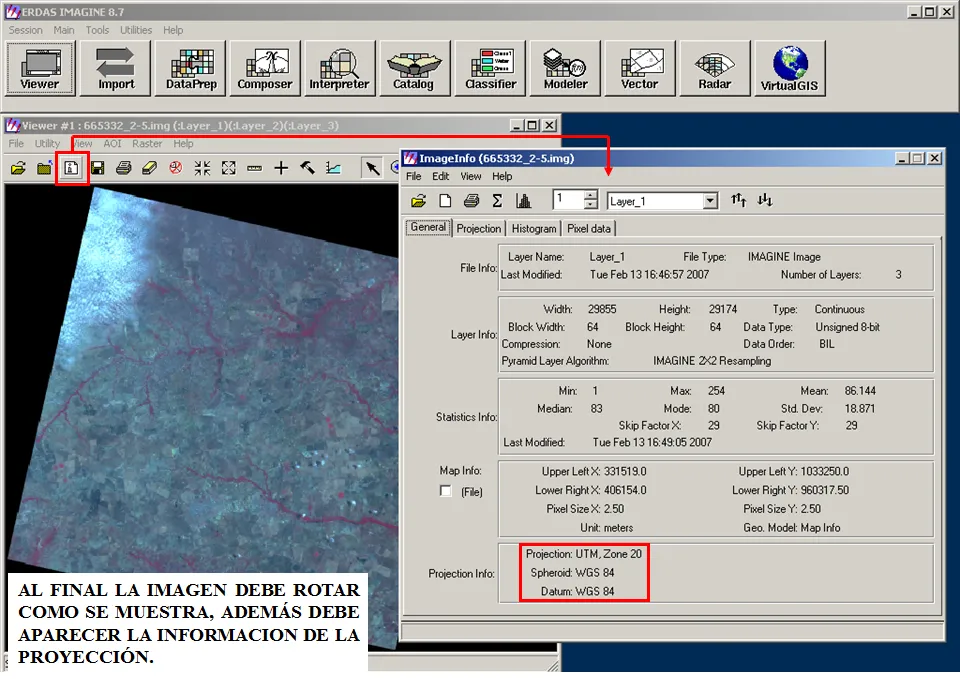Click the eraser icon in Viewer toolbar

point(149,168)
